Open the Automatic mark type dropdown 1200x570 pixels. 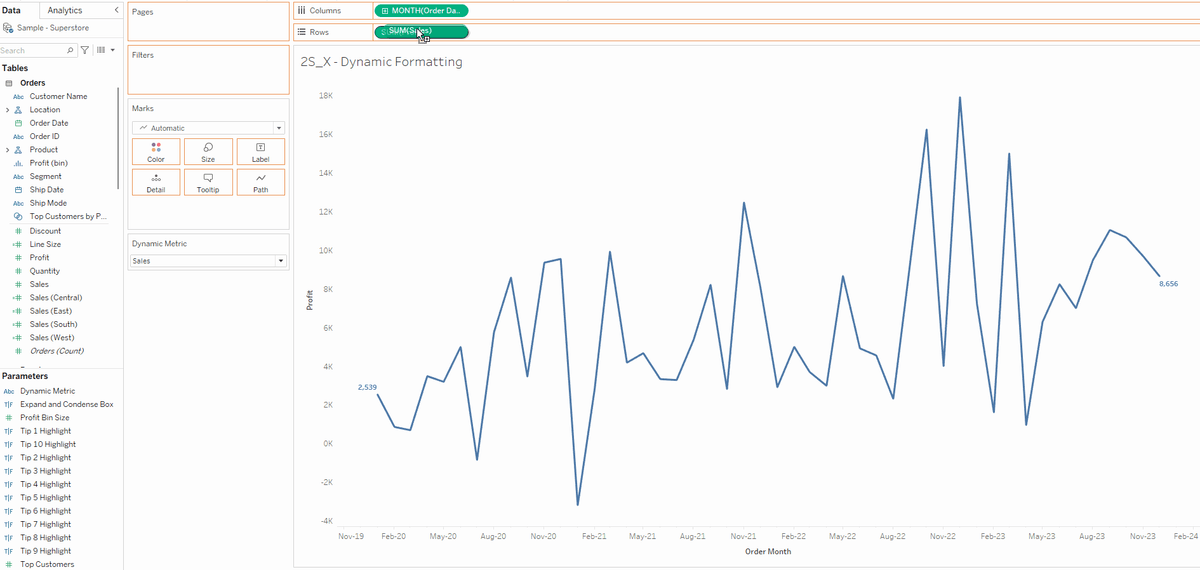(x=208, y=128)
